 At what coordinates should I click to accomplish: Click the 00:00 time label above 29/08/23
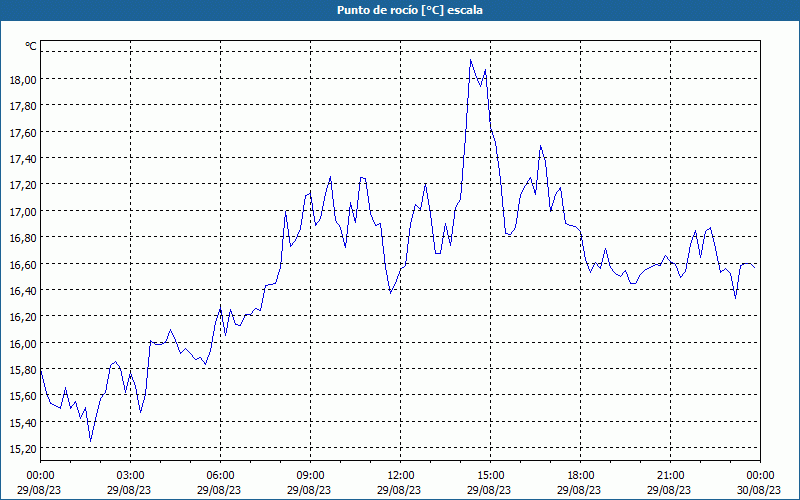tap(40, 476)
